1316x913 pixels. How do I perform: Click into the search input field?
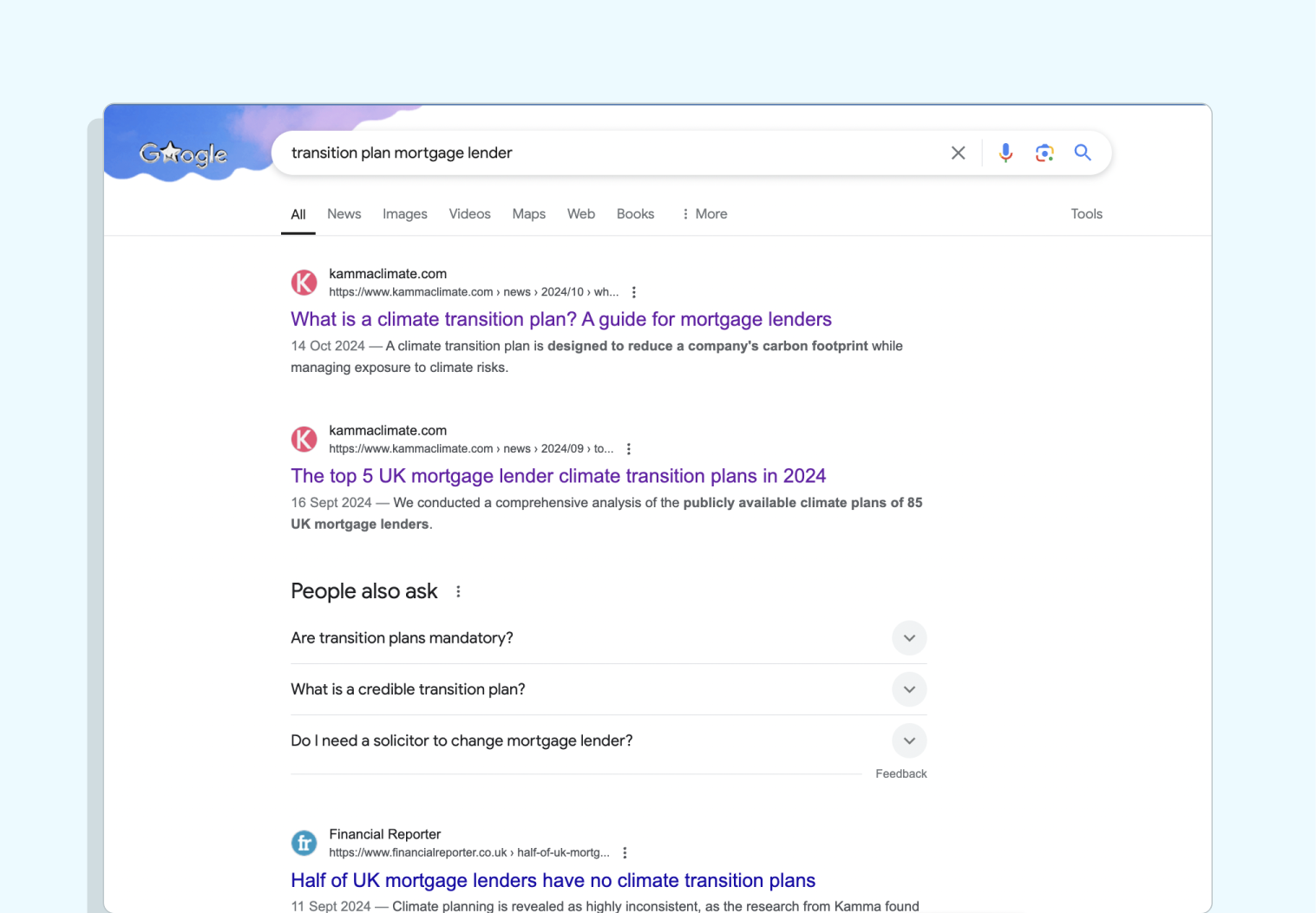[607, 153]
